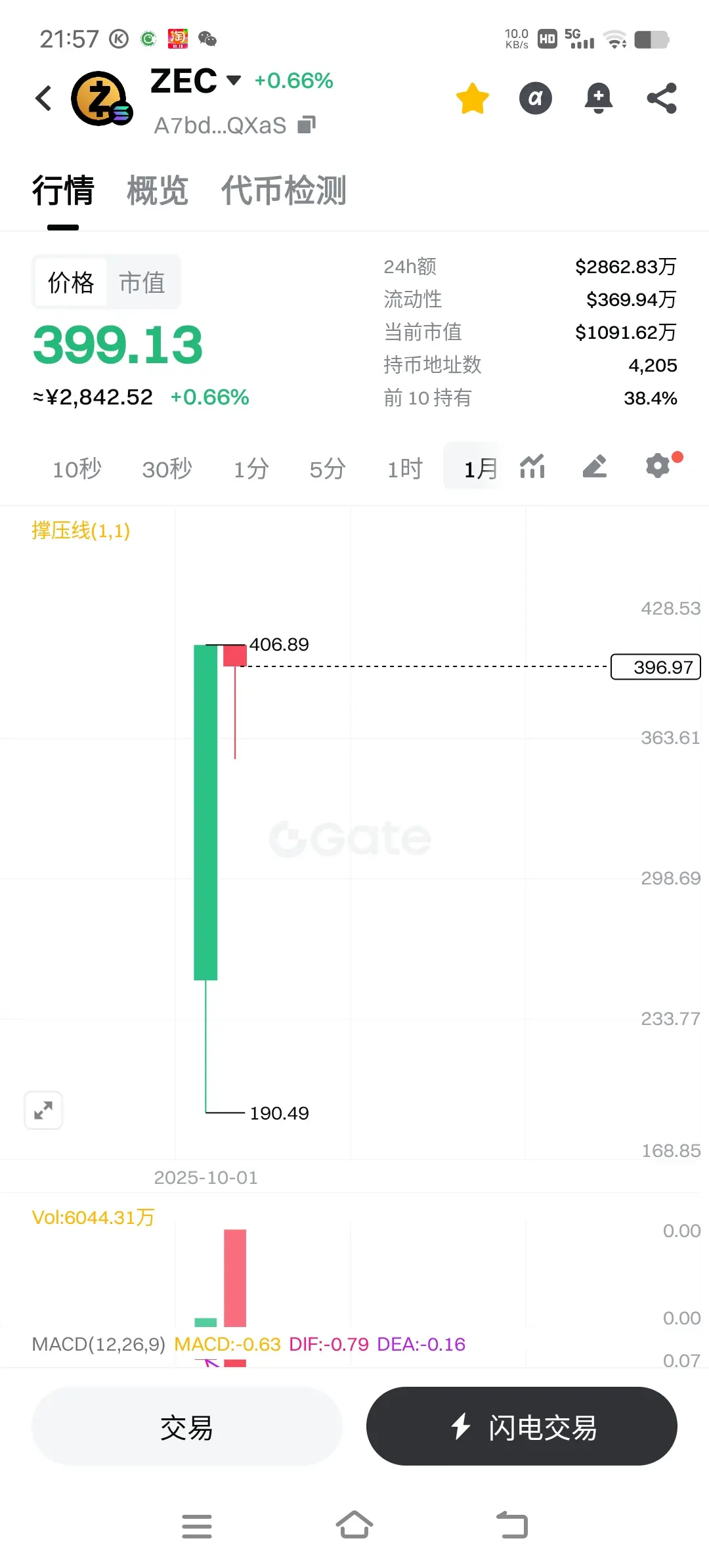The image size is (709, 1568).
Task: Tap the back arrow icon
Action: point(44,98)
